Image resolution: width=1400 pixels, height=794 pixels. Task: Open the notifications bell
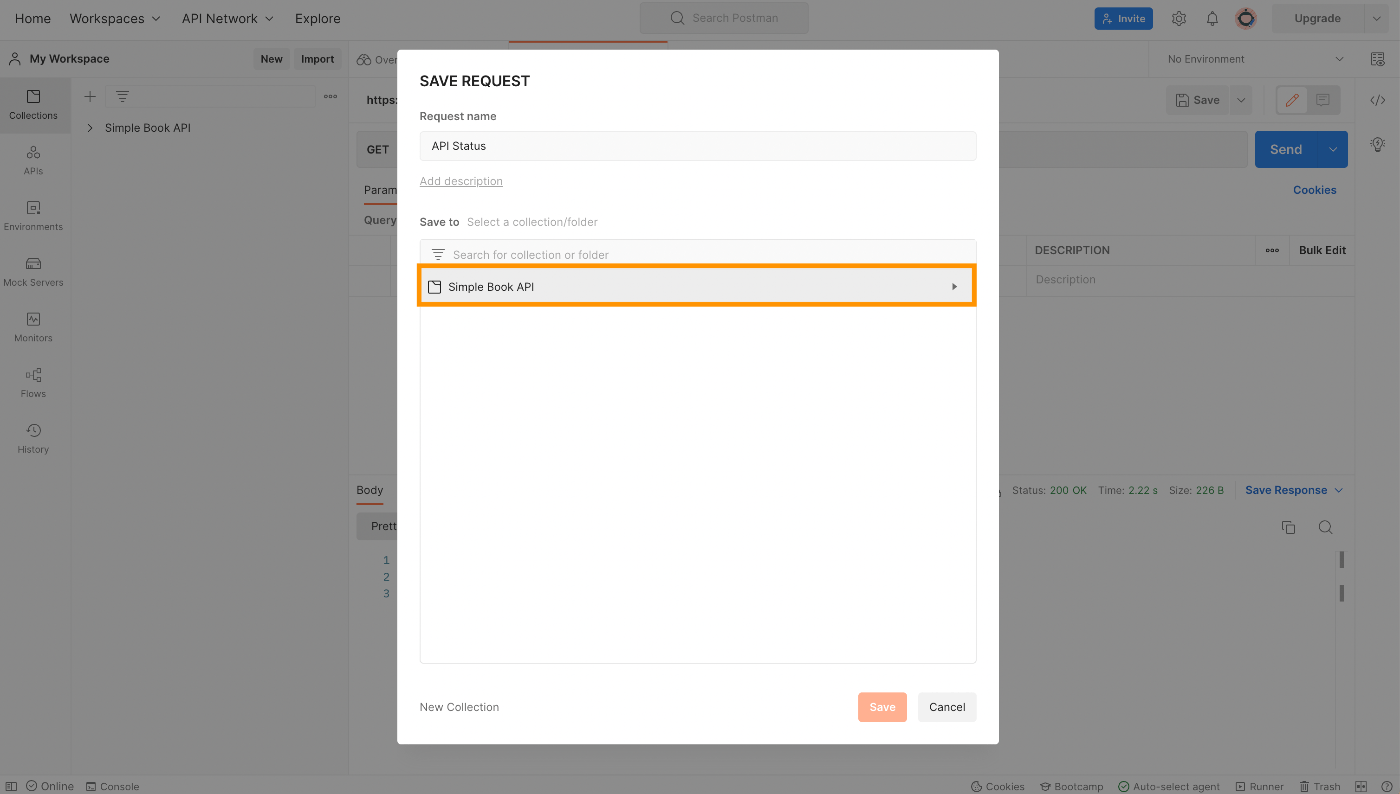coord(1212,18)
